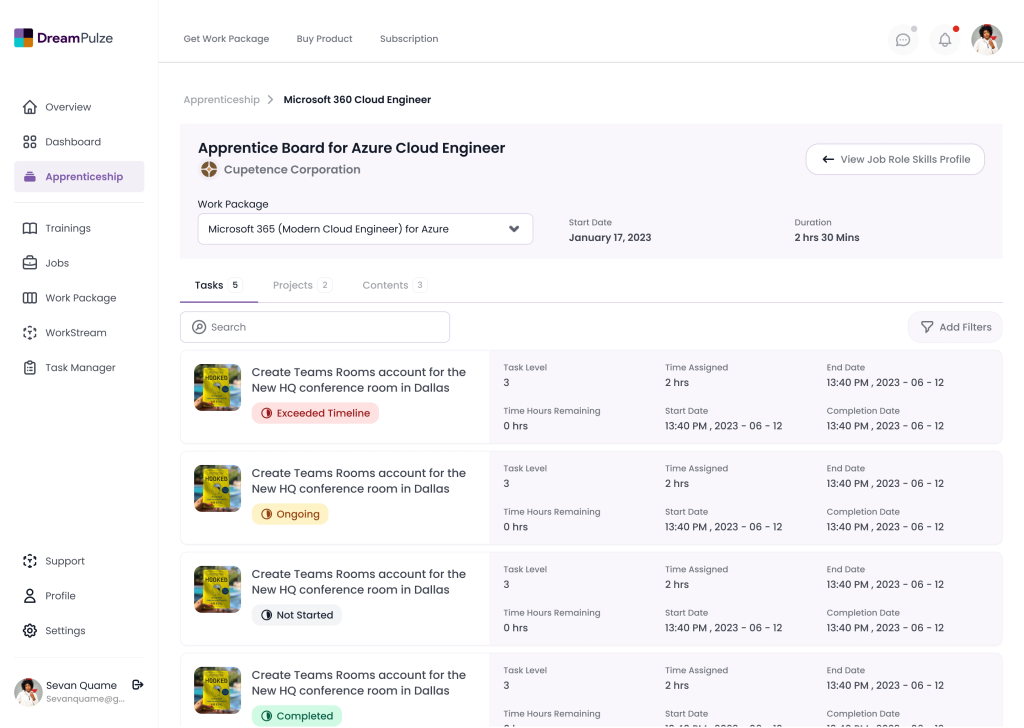Open the chat messages icon
1024x728 pixels.
click(903, 40)
